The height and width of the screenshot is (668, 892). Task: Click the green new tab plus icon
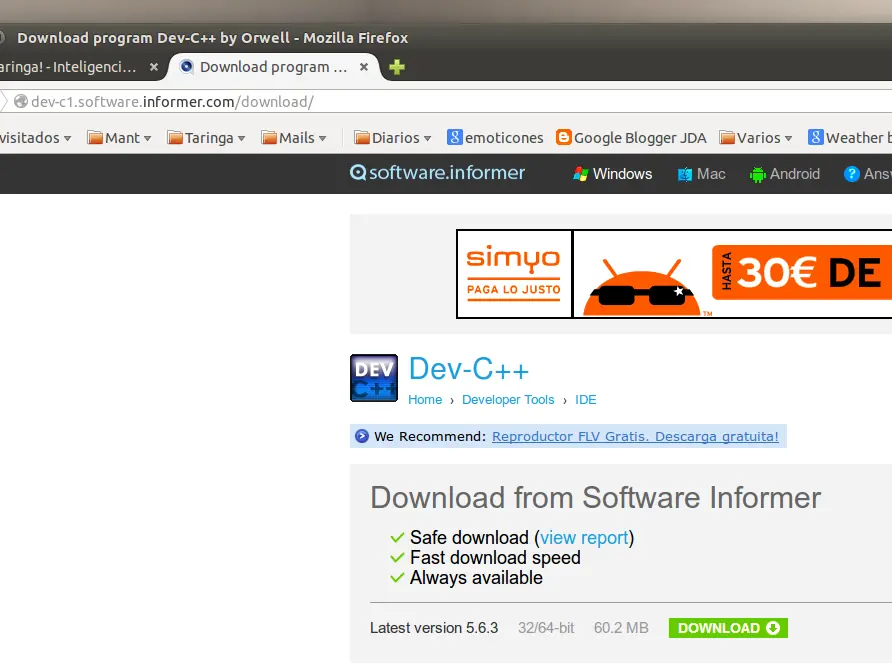(x=397, y=67)
